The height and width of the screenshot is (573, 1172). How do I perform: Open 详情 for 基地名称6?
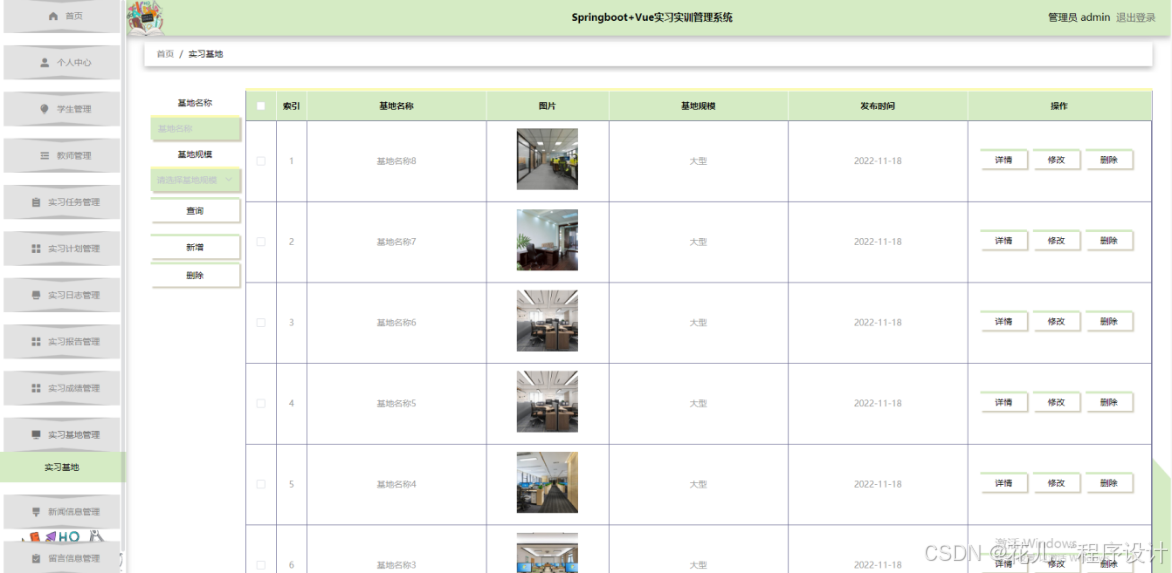coord(1004,321)
